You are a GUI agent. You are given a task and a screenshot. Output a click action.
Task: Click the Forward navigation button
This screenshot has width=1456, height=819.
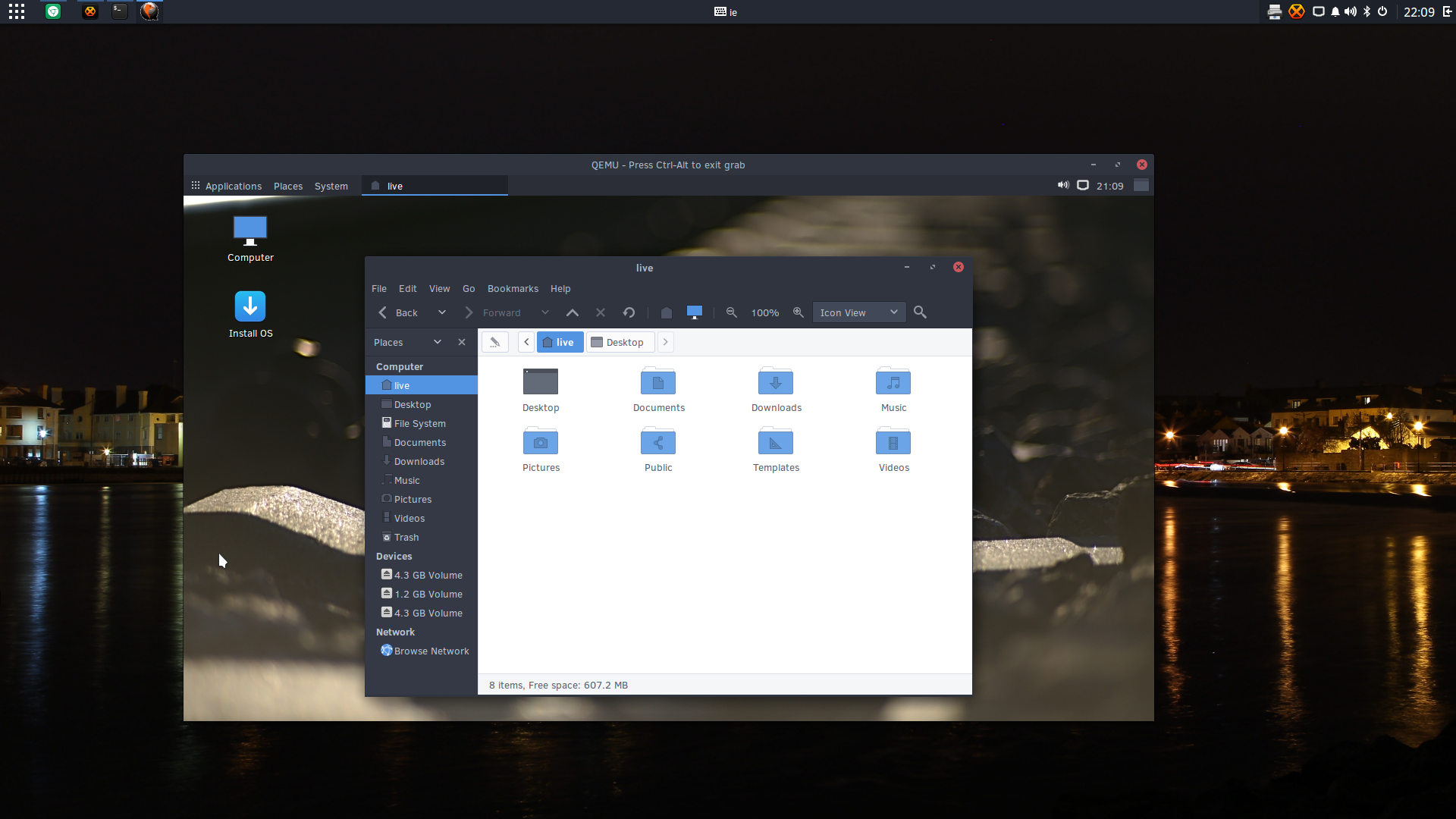pyautogui.click(x=493, y=312)
